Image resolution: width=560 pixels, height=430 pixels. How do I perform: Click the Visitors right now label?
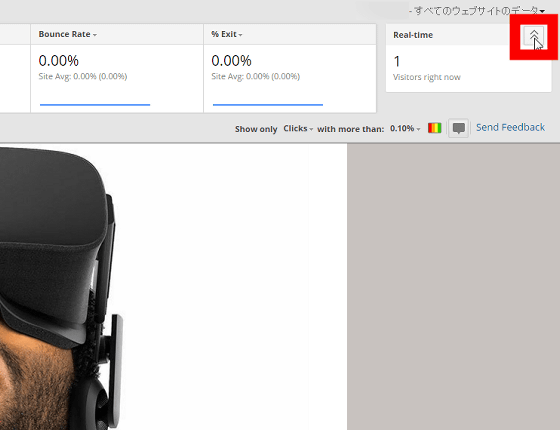(427, 77)
